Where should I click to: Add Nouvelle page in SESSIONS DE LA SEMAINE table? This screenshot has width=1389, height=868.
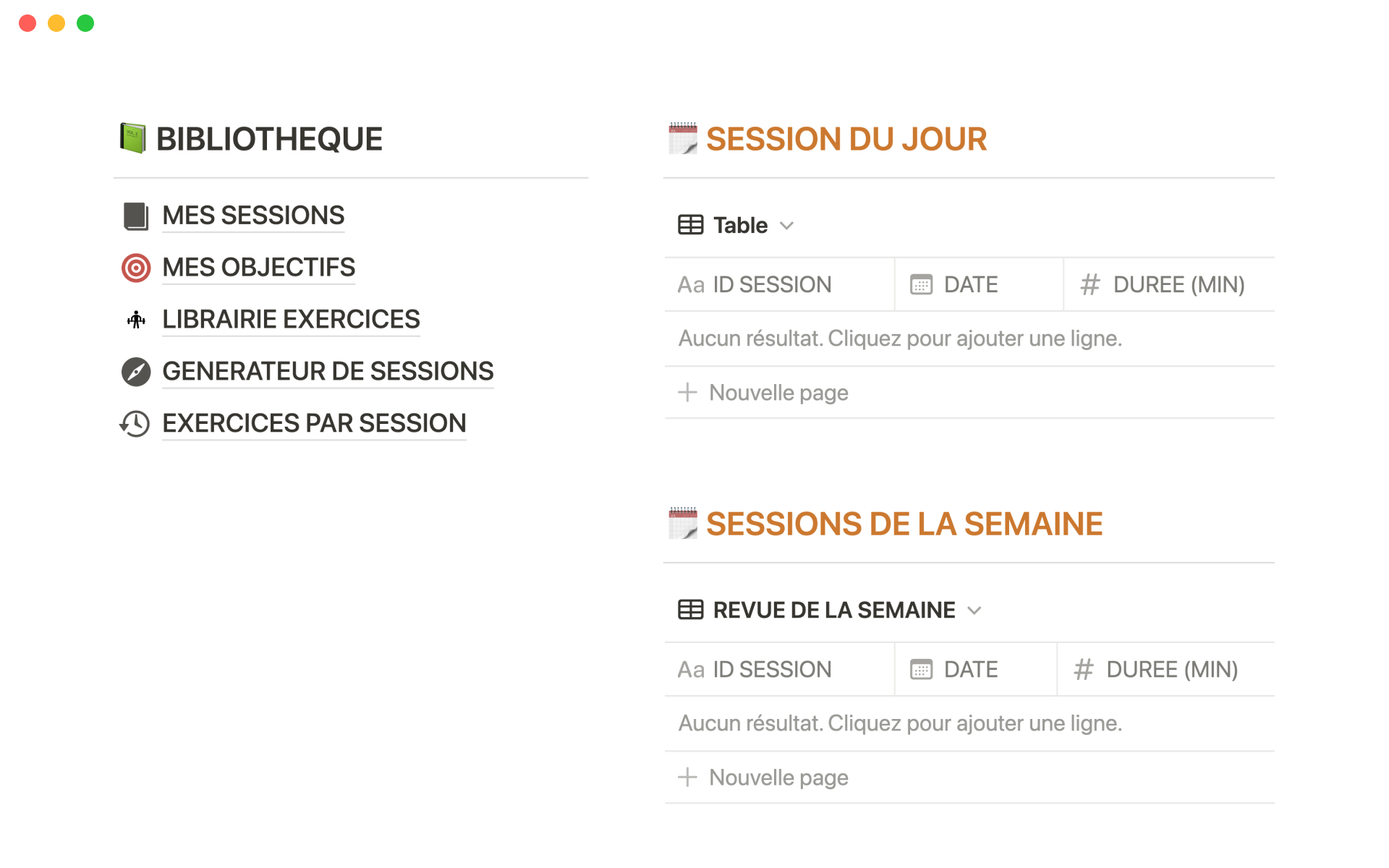point(778,778)
